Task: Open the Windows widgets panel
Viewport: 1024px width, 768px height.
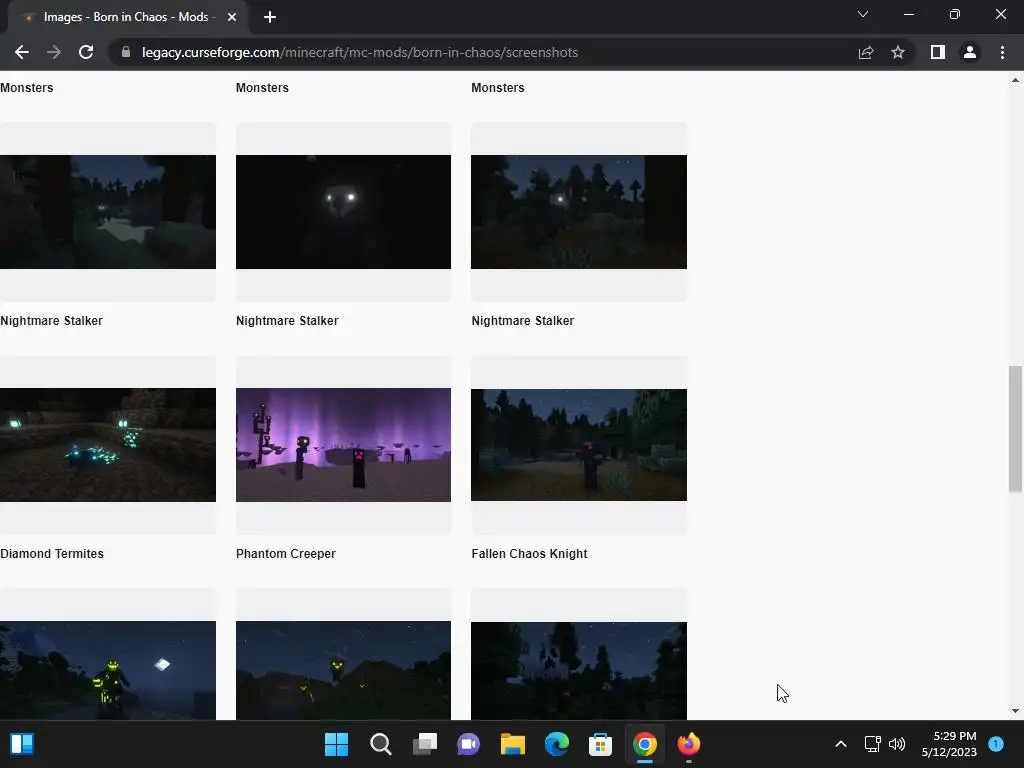Action: [x=22, y=744]
